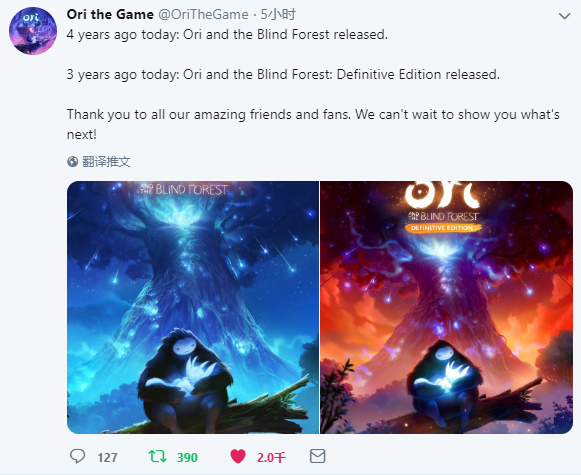Open the @OriTheGame handle link

tap(203, 14)
